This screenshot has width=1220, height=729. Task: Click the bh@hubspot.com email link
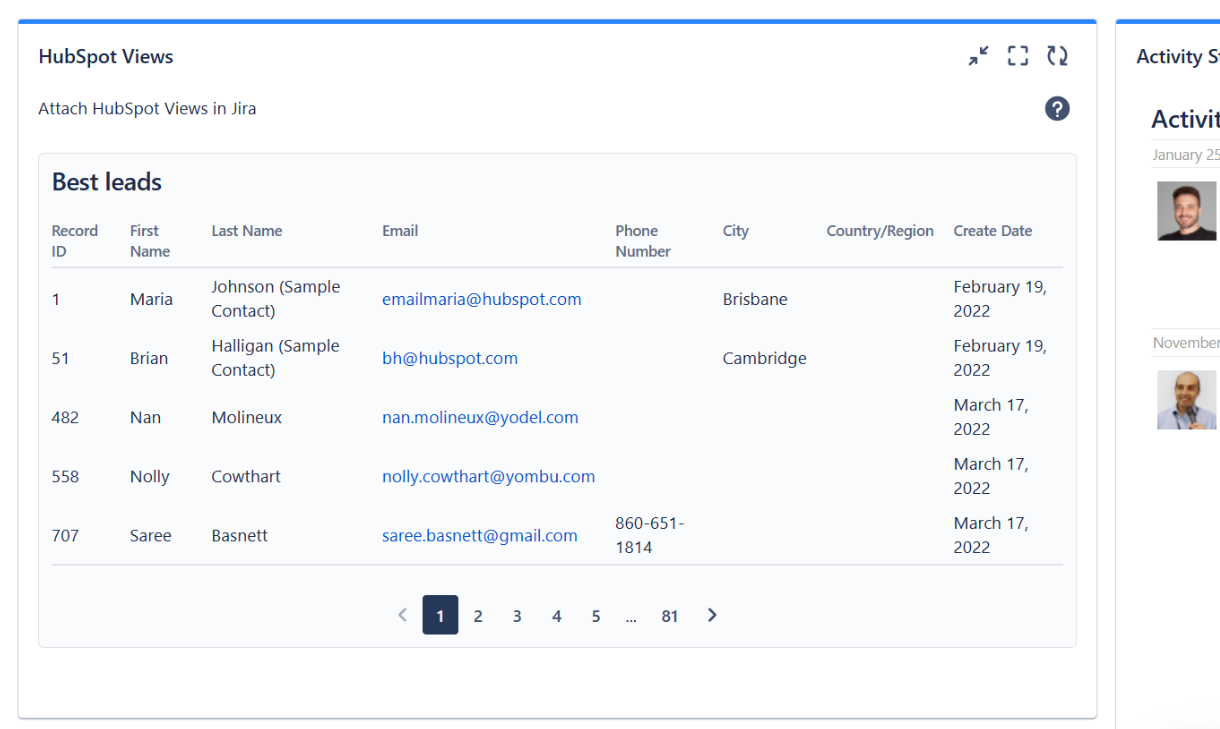[450, 358]
